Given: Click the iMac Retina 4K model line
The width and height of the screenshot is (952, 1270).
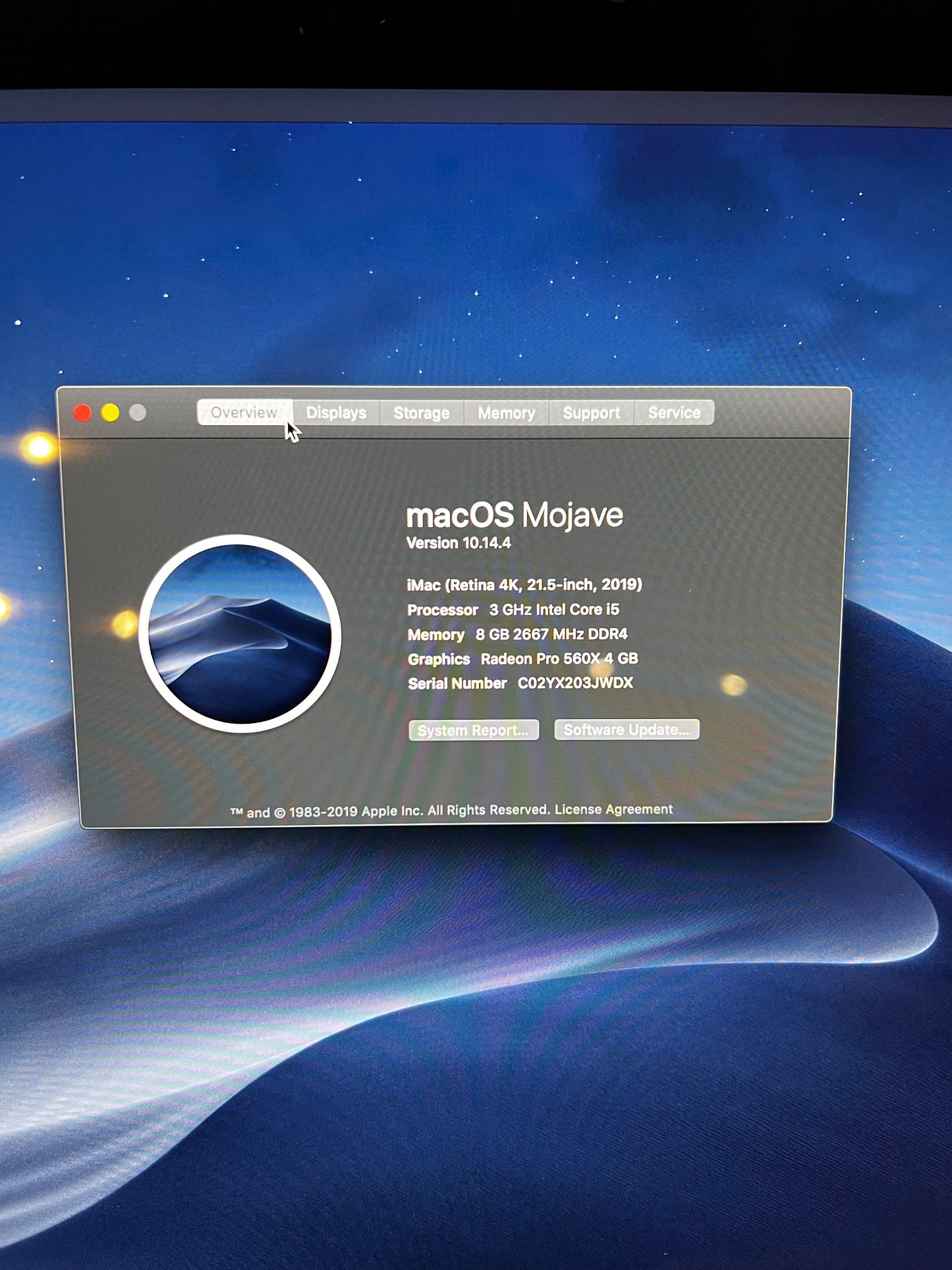Looking at the screenshot, I should tap(524, 585).
